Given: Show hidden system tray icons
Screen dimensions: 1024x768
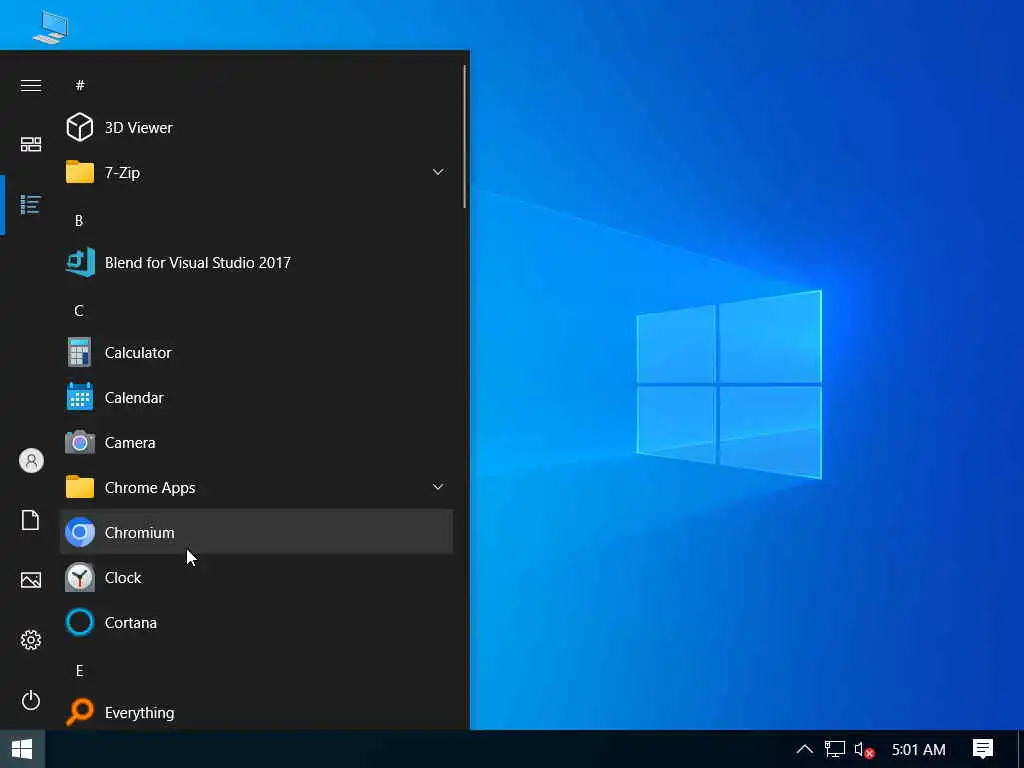Looking at the screenshot, I should click(805, 749).
